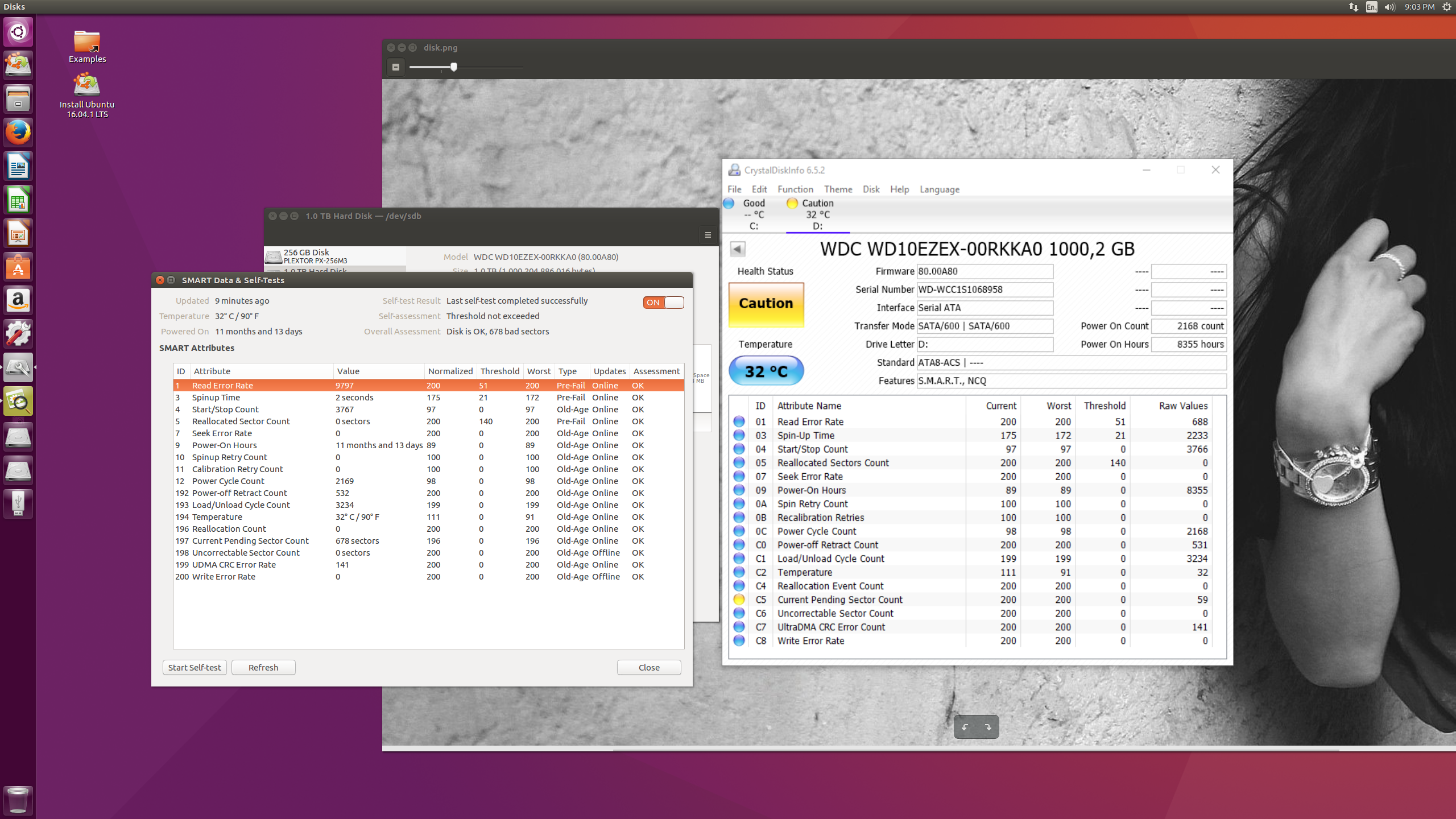Rotate the image counterclockwise in viewer

pos(965,727)
